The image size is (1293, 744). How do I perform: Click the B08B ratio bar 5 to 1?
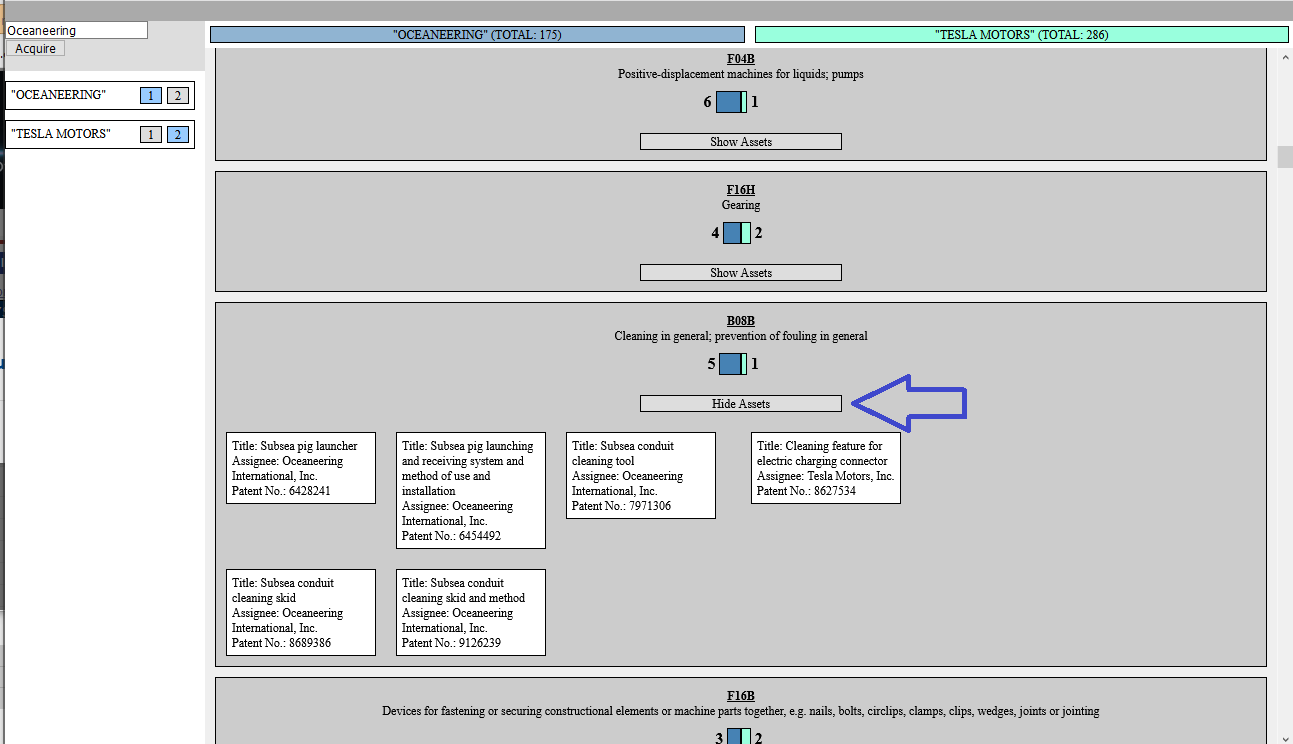point(733,364)
